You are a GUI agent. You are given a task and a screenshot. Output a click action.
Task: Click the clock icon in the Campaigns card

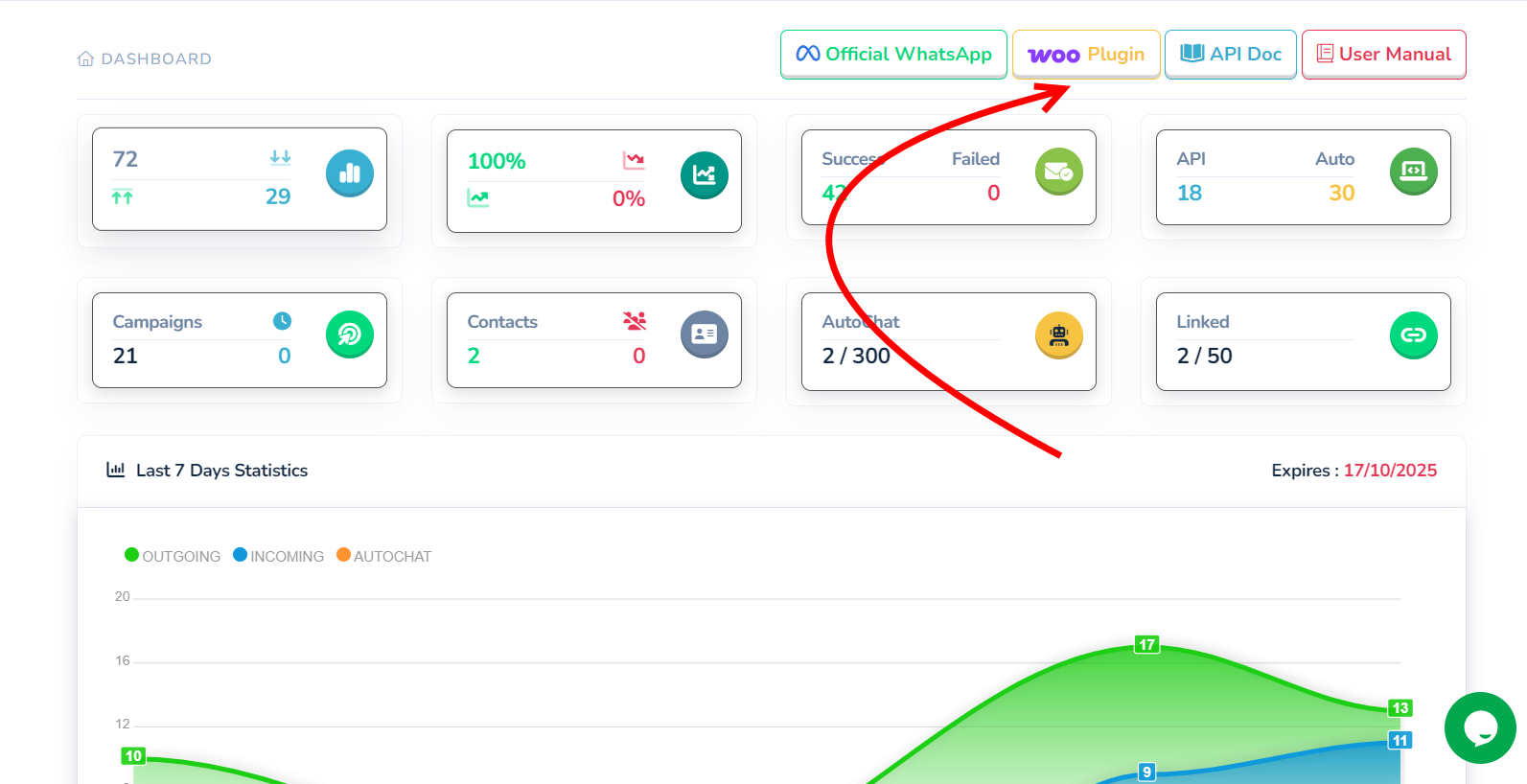pos(282,321)
